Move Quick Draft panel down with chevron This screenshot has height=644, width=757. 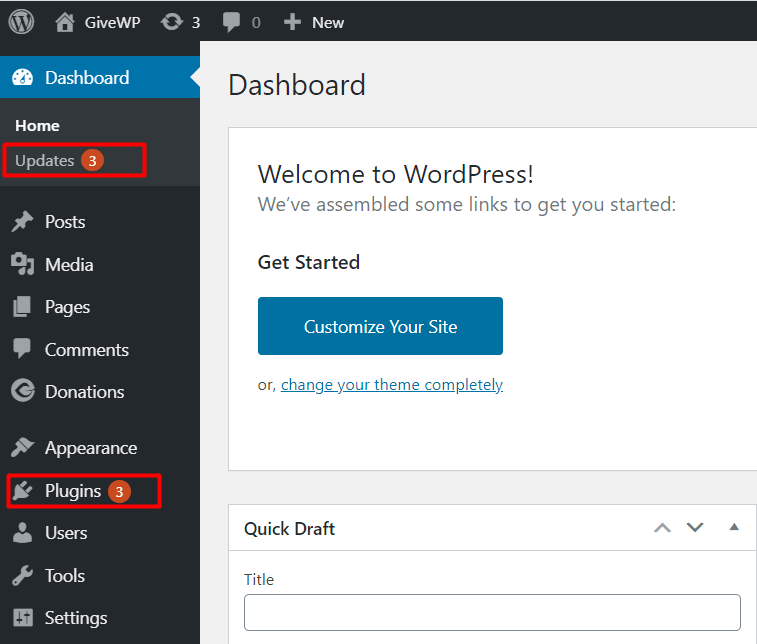[x=695, y=528]
